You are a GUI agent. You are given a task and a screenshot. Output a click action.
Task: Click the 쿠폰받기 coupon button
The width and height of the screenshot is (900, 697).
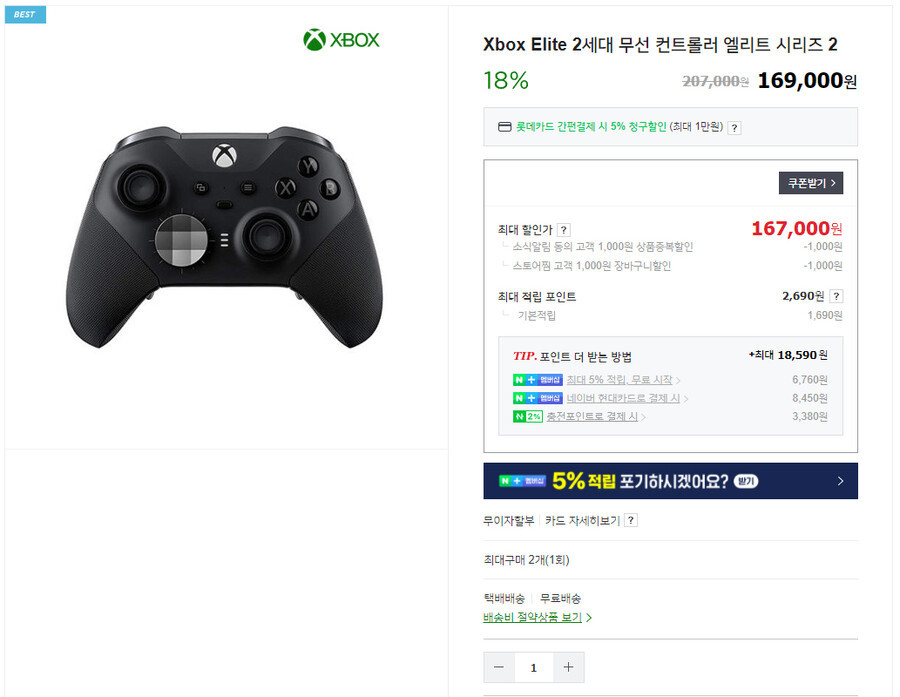pyautogui.click(x=810, y=183)
